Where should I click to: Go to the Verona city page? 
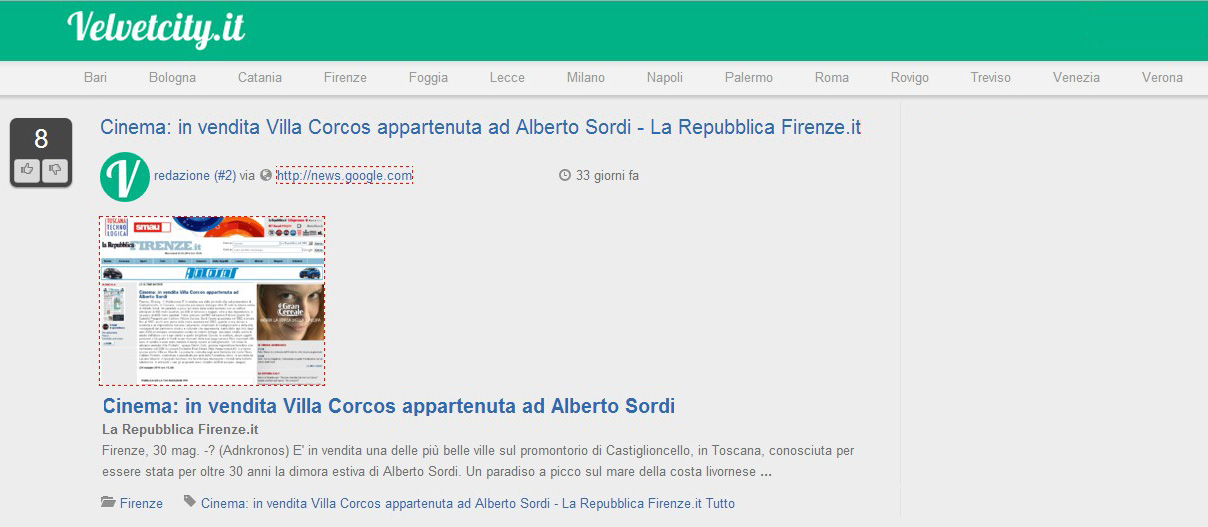[1162, 77]
